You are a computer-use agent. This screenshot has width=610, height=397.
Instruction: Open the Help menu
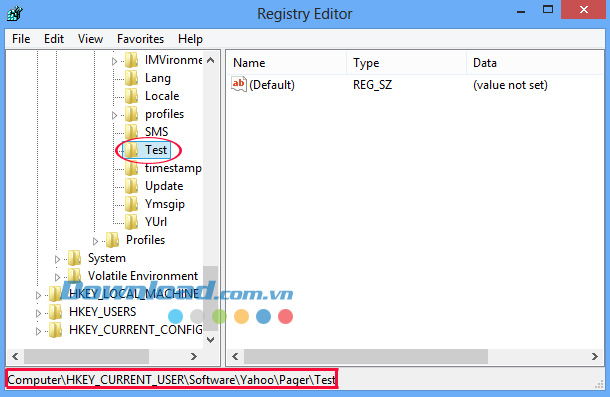click(x=190, y=39)
